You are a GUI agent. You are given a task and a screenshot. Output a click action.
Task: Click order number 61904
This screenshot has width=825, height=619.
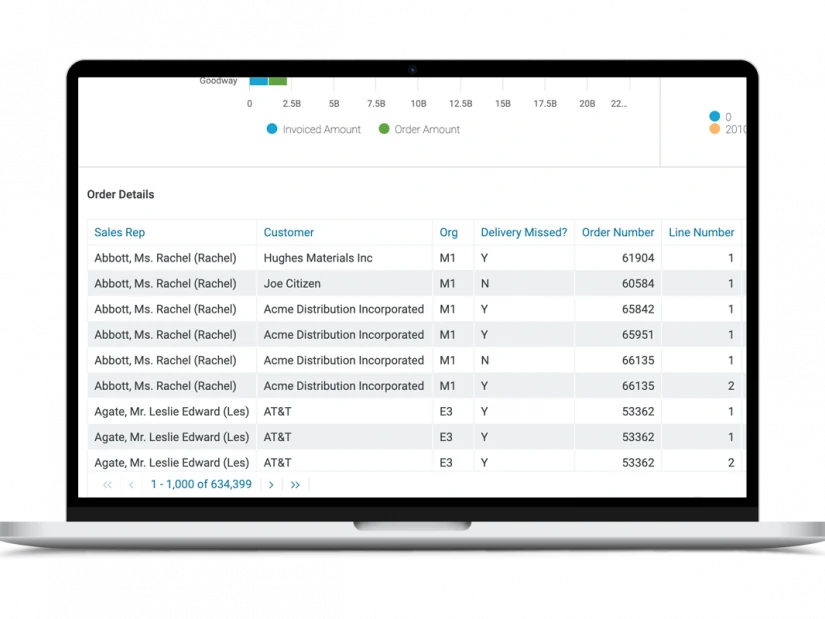(x=638, y=258)
